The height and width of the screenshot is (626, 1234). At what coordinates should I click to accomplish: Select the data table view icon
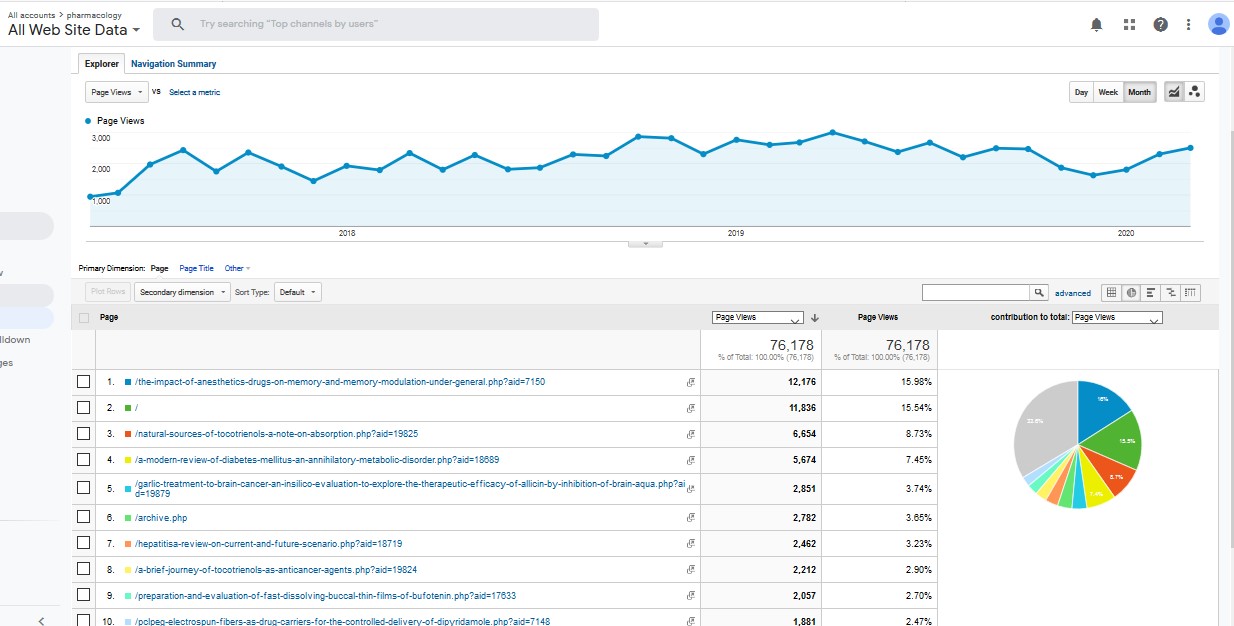(x=1111, y=293)
